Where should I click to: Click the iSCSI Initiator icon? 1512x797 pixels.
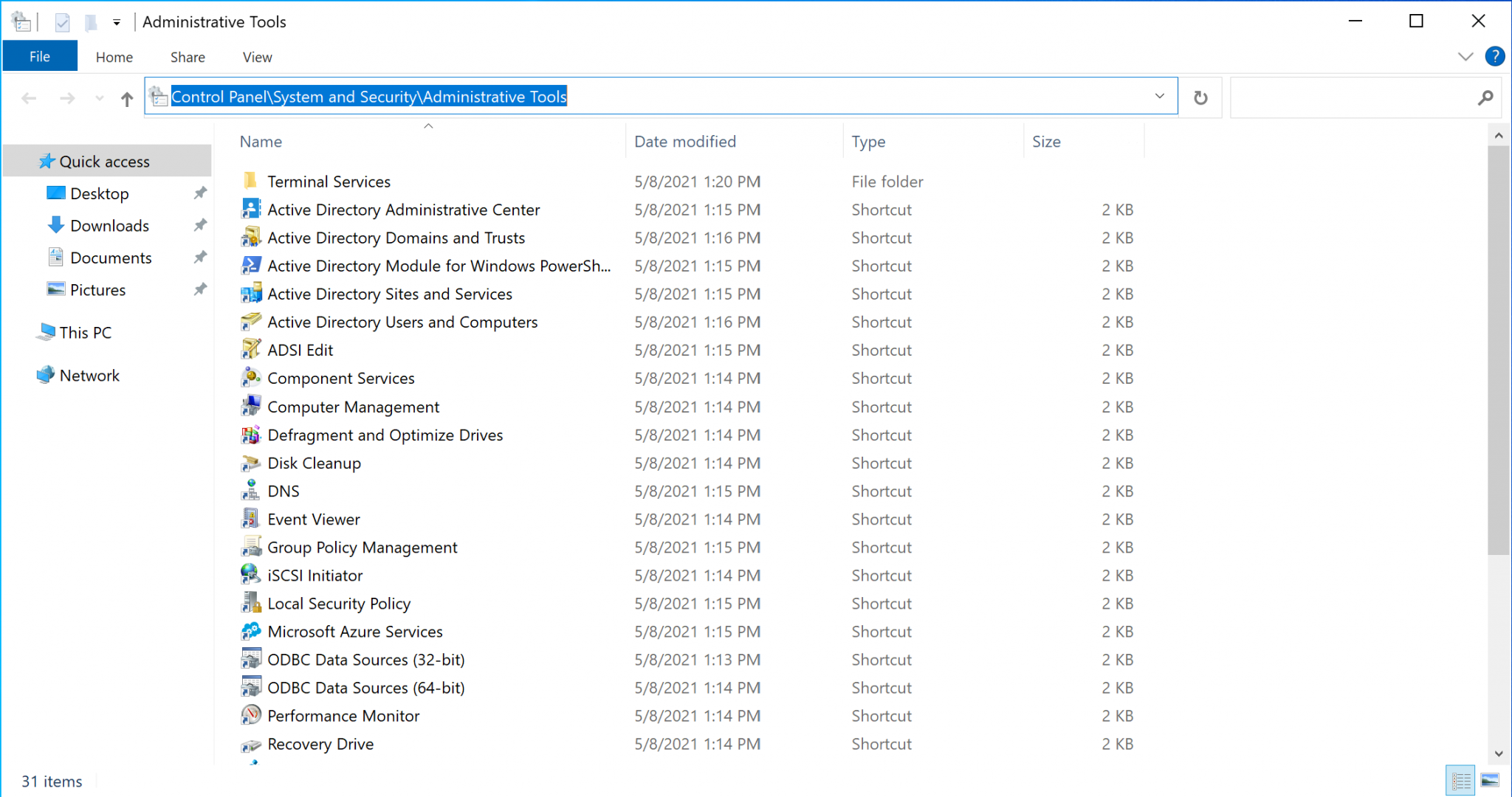(250, 574)
